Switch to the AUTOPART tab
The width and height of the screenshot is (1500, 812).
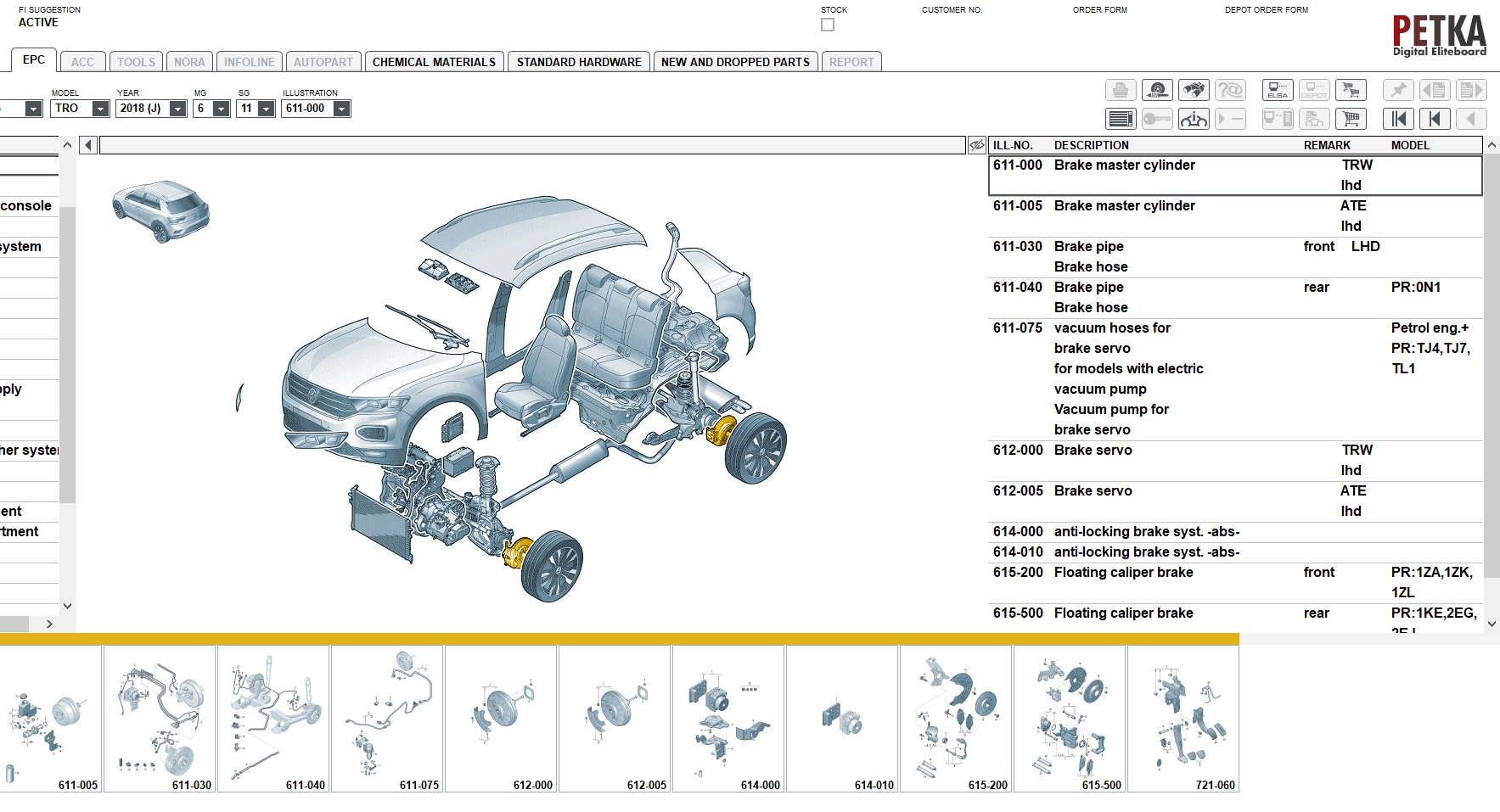click(x=323, y=62)
